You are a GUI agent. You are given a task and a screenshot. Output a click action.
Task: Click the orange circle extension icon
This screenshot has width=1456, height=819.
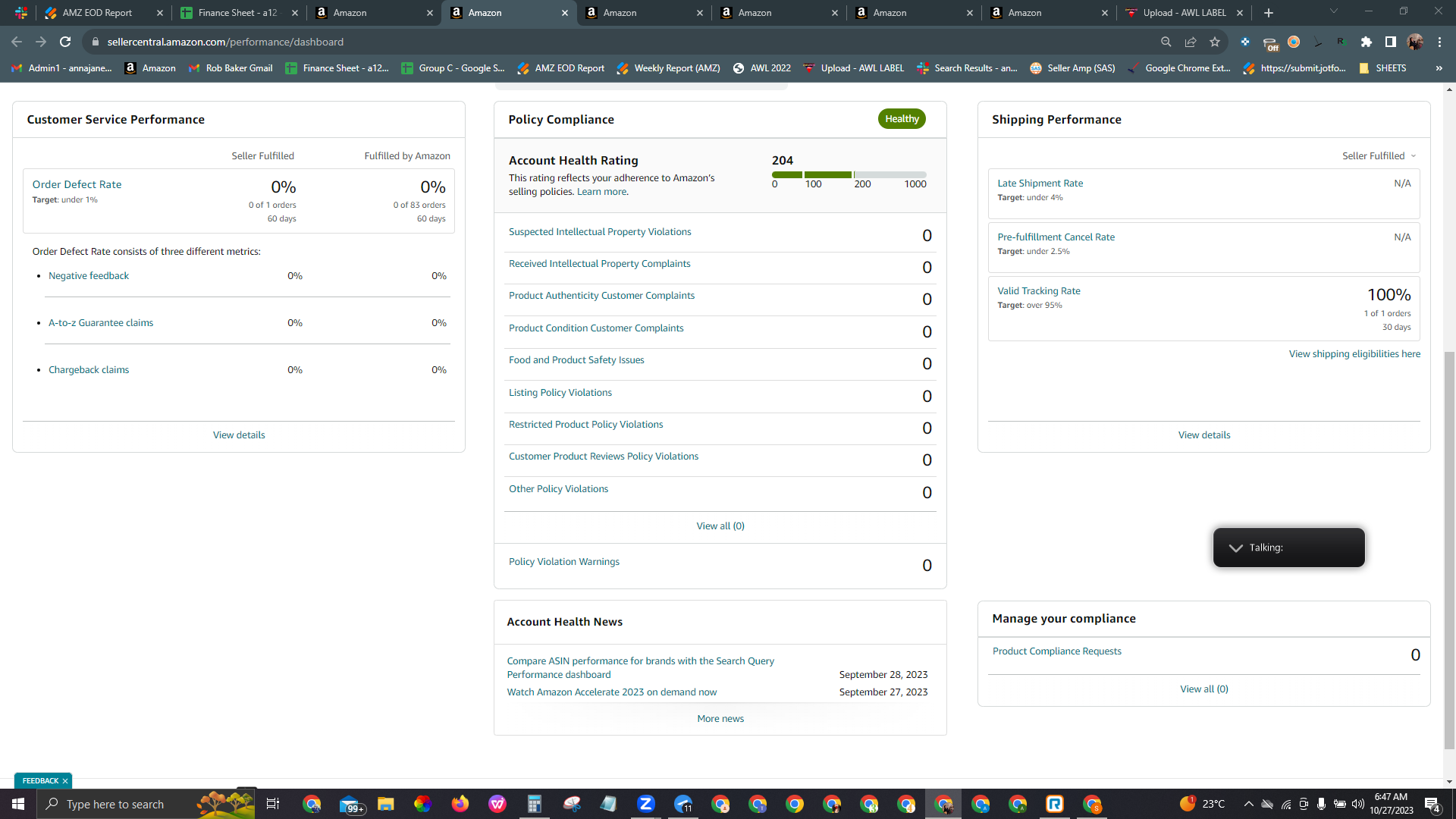click(1294, 42)
